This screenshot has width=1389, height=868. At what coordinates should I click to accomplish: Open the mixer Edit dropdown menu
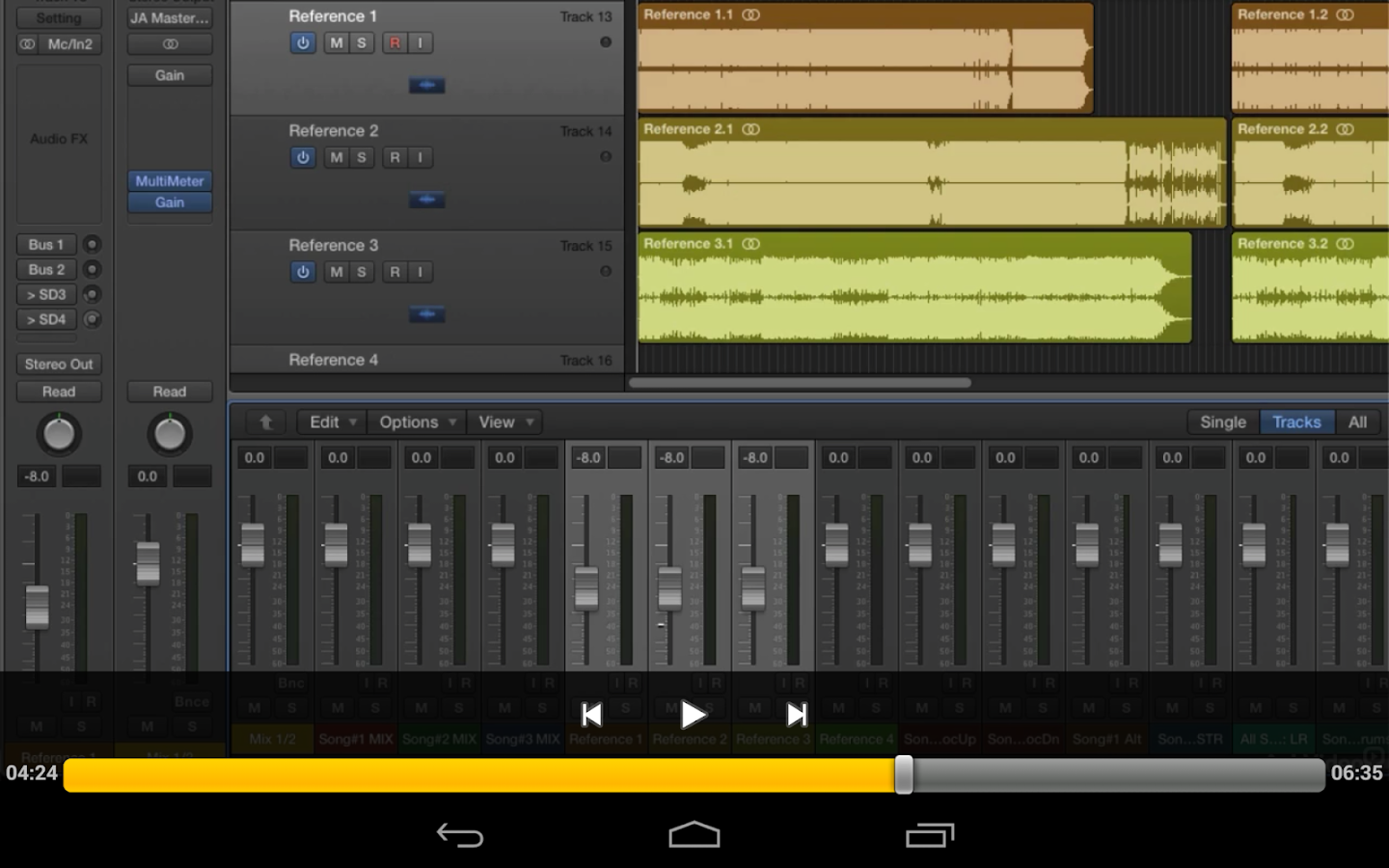[332, 422]
